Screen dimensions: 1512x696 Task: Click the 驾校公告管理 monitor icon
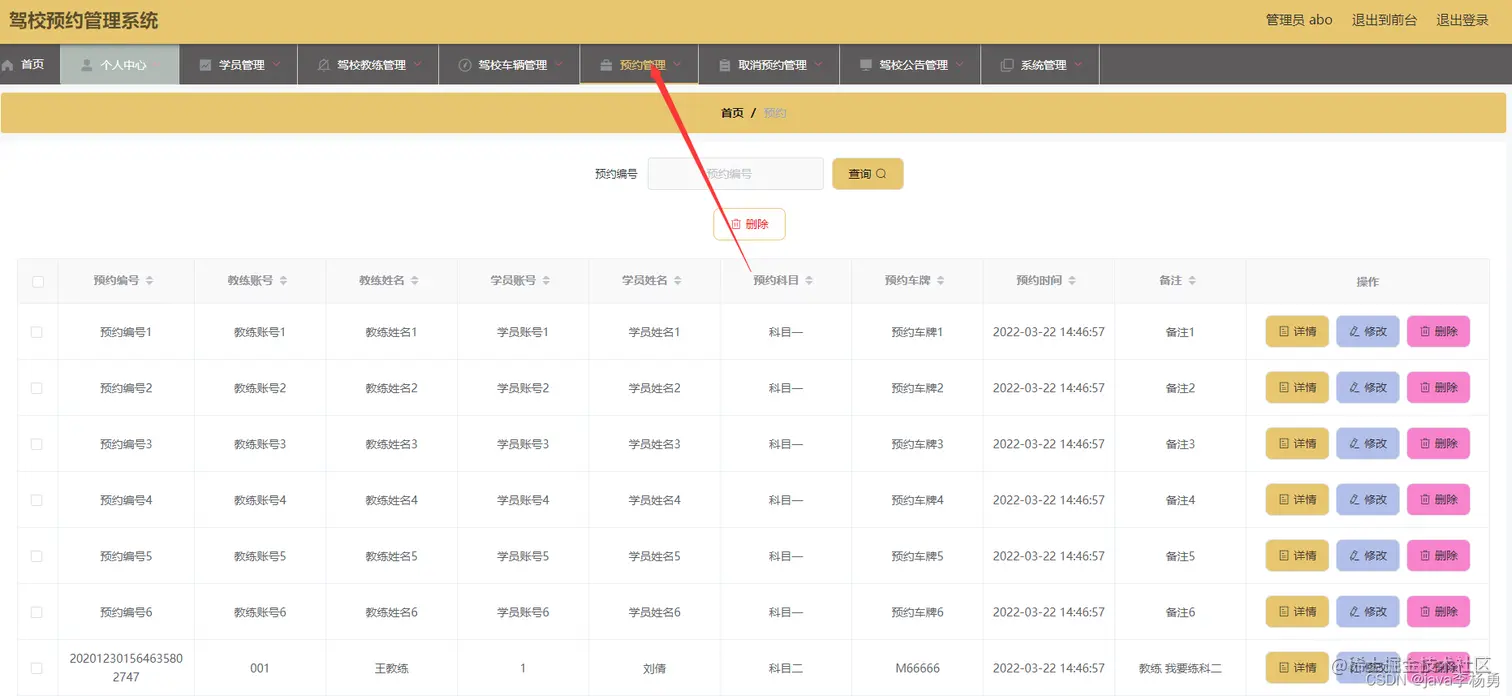click(866, 65)
